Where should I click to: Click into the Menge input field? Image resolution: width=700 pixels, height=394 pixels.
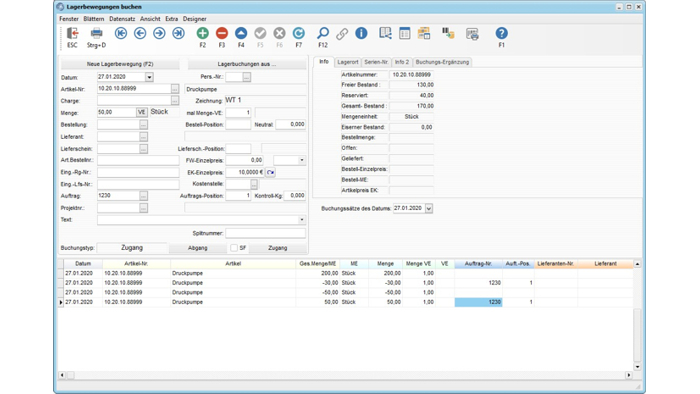117,112
